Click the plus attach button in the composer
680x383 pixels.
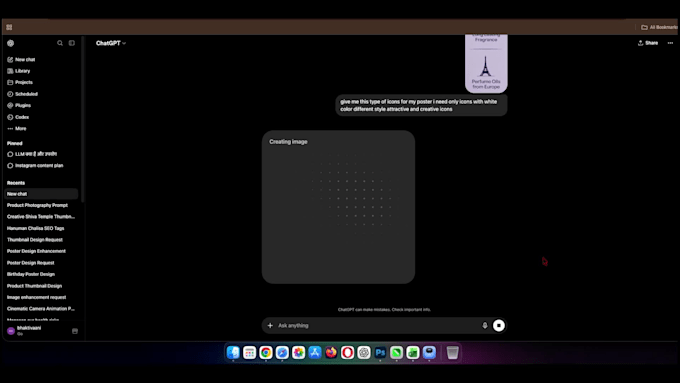click(270, 325)
